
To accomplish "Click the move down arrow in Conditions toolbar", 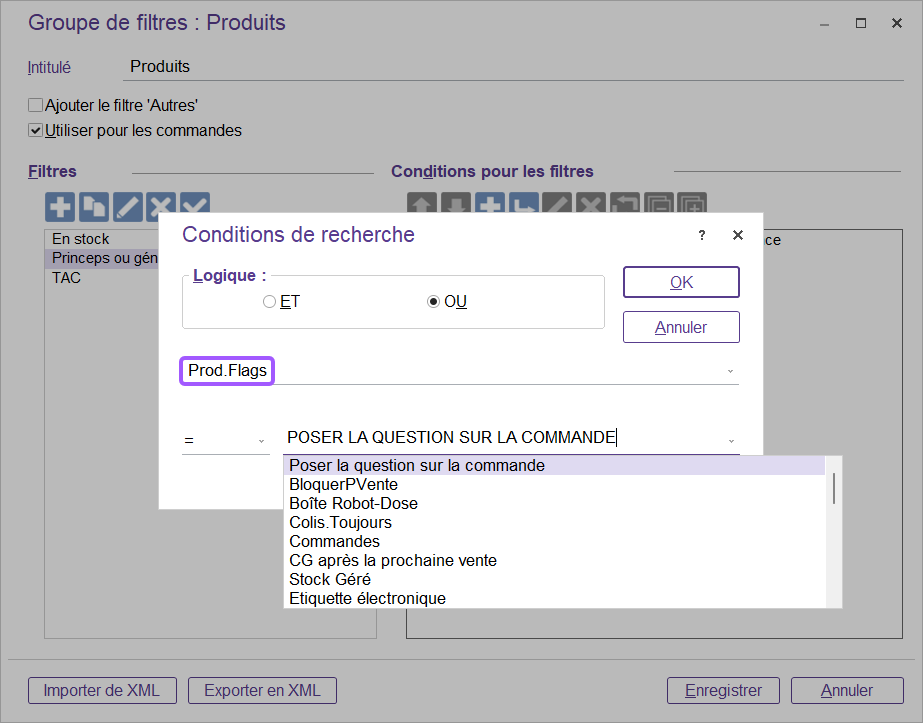I will coord(455,205).
